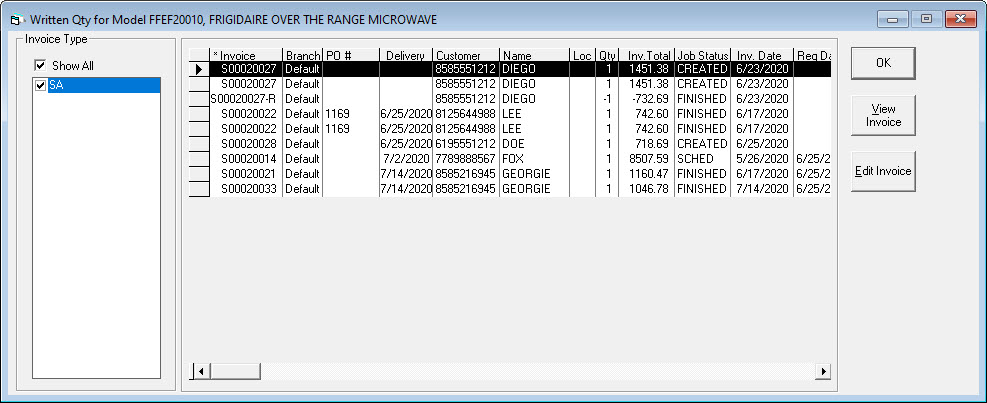The image size is (987, 403).
Task: Click inv total 8507.59 cell
Action: 646,159
